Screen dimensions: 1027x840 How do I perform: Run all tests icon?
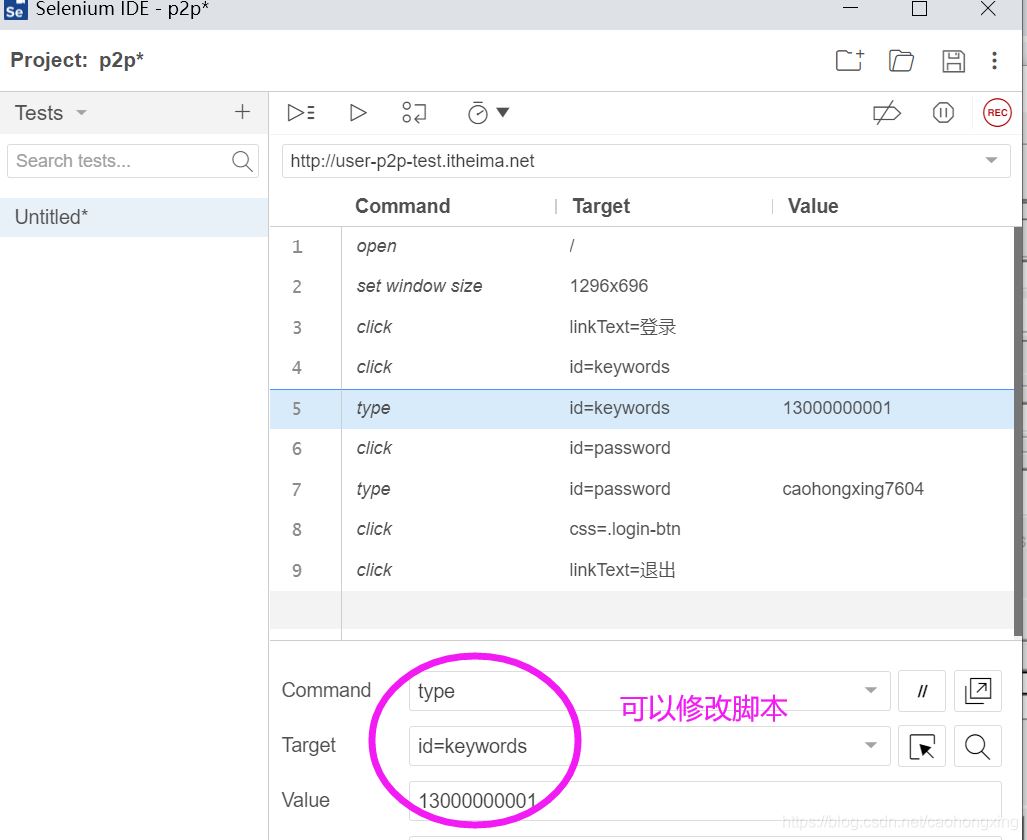point(301,113)
